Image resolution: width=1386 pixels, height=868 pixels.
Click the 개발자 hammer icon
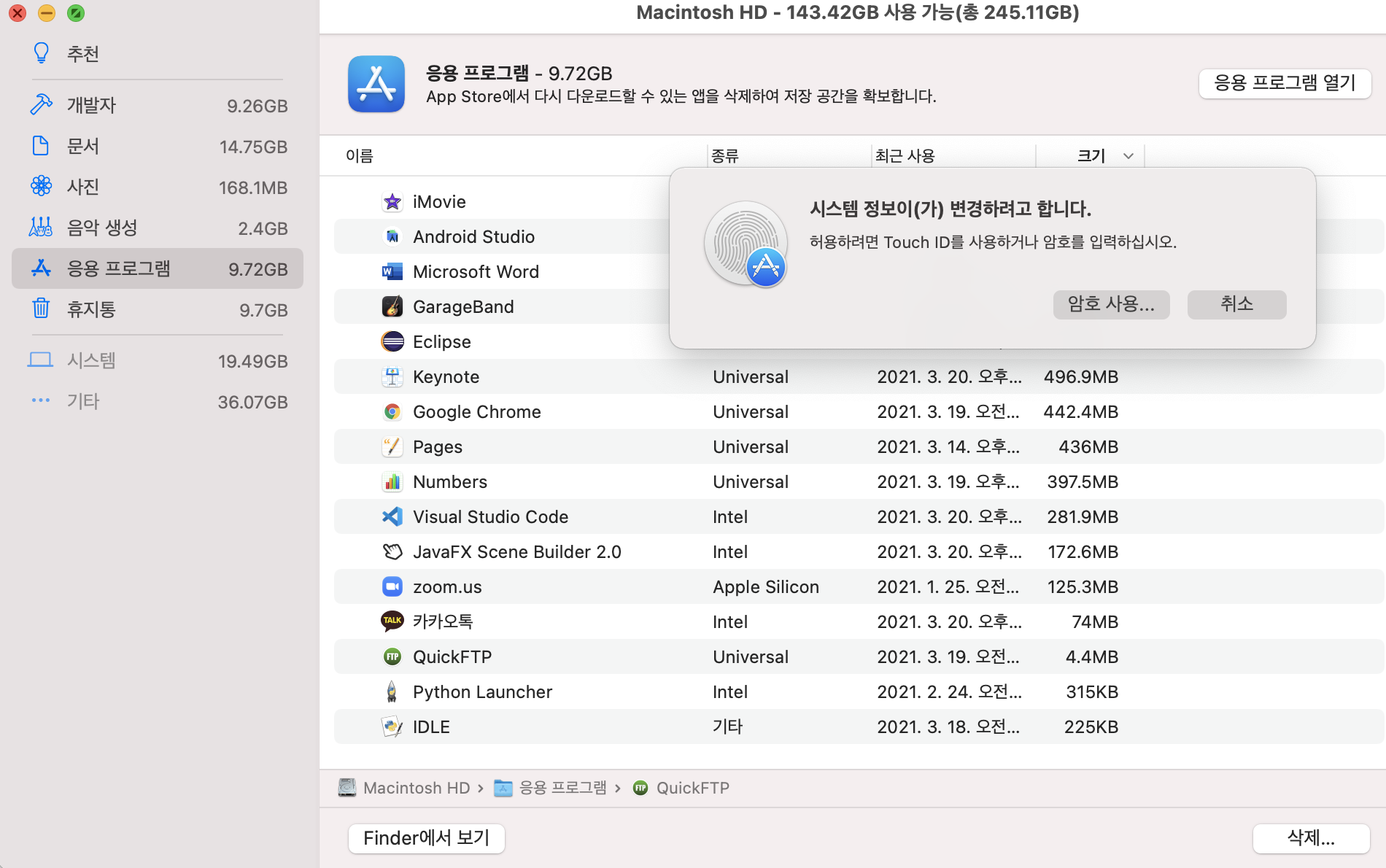(x=41, y=105)
